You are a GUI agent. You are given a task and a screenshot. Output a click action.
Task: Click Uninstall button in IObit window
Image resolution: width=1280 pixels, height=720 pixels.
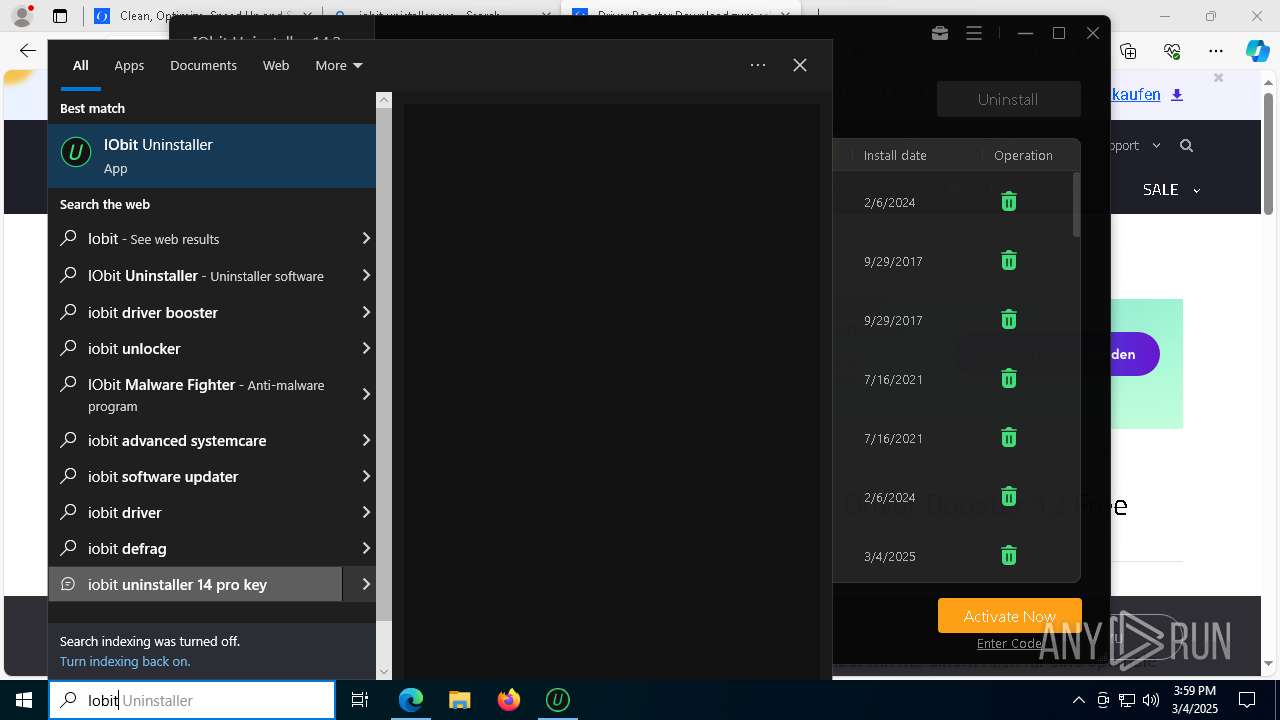pyautogui.click(x=1008, y=99)
